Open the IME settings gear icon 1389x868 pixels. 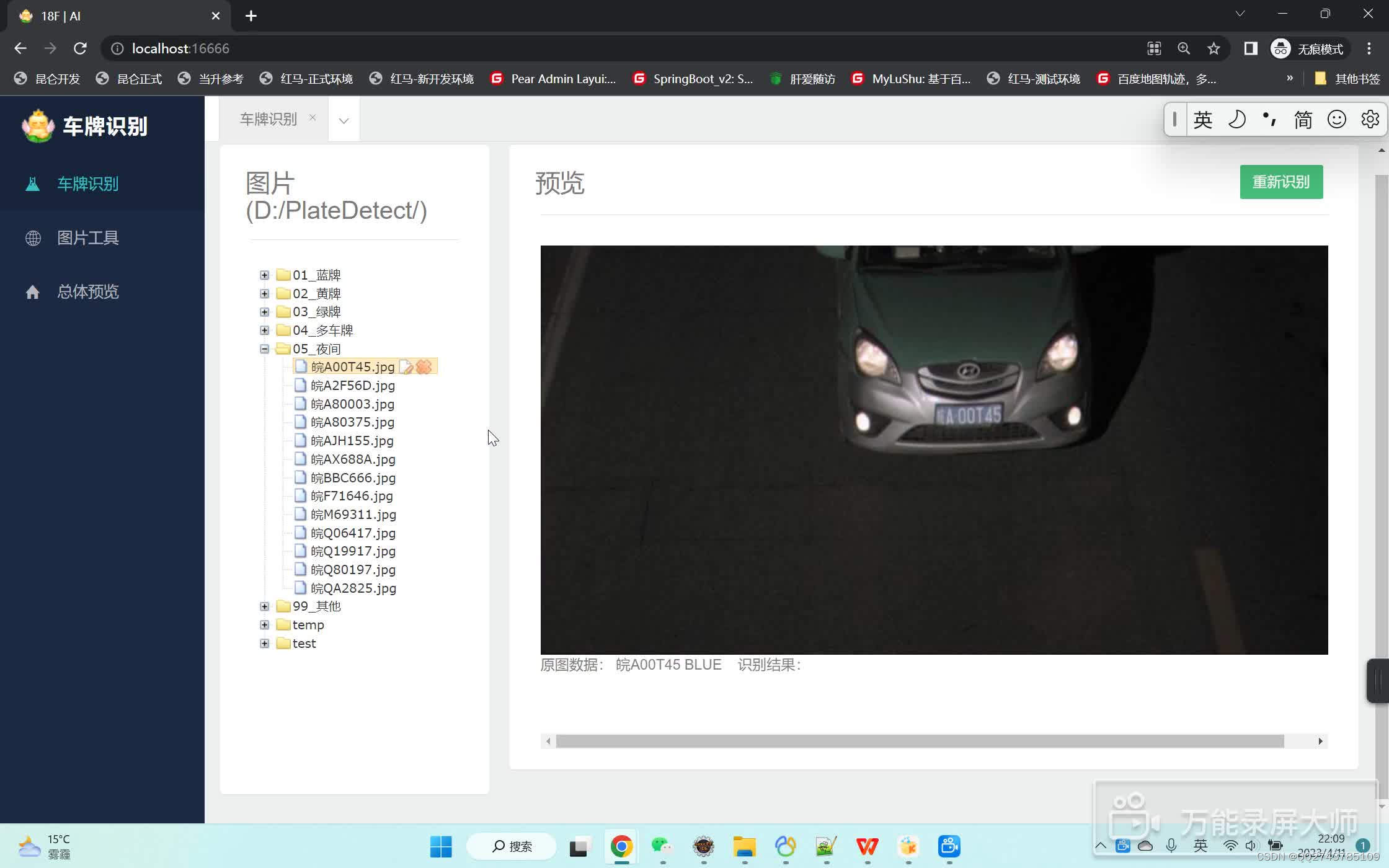(1370, 119)
